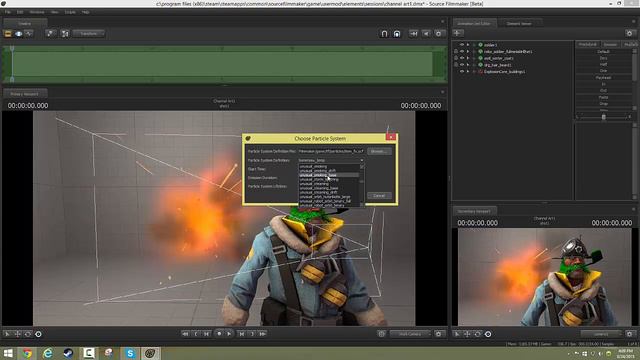Image resolution: width=640 pixels, height=360 pixels.
Task: Open Animation Set Editor gear settings
Action: (629, 33)
